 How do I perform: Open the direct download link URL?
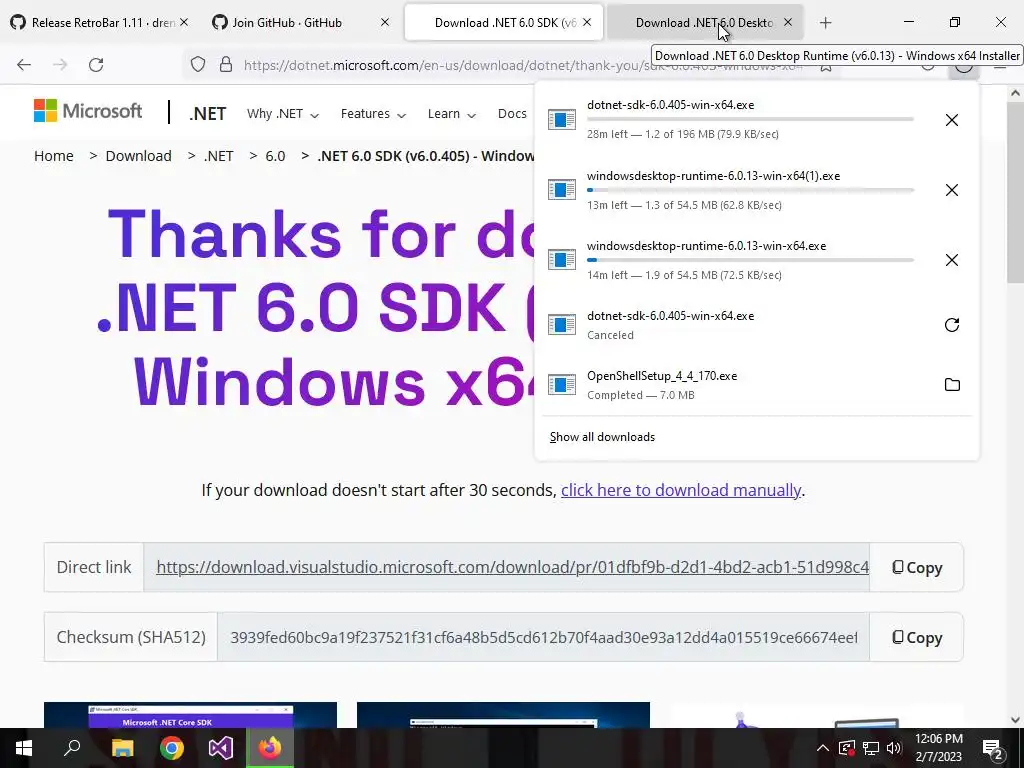pyautogui.click(x=513, y=567)
